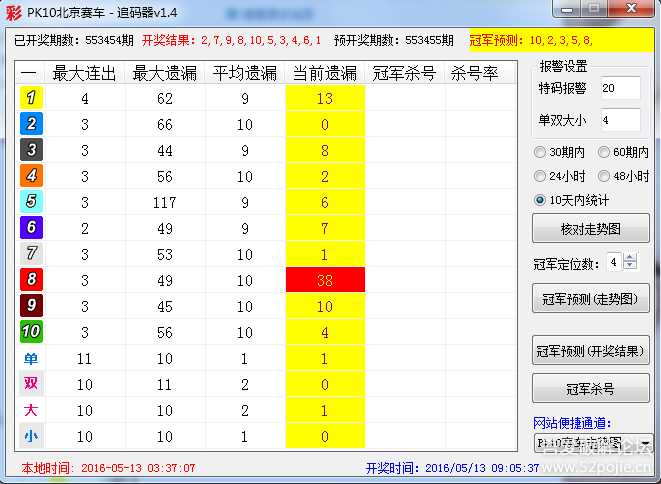Decrease 冠军定位数 with the down arrow
Screen dimensions: 661x484
630,266
